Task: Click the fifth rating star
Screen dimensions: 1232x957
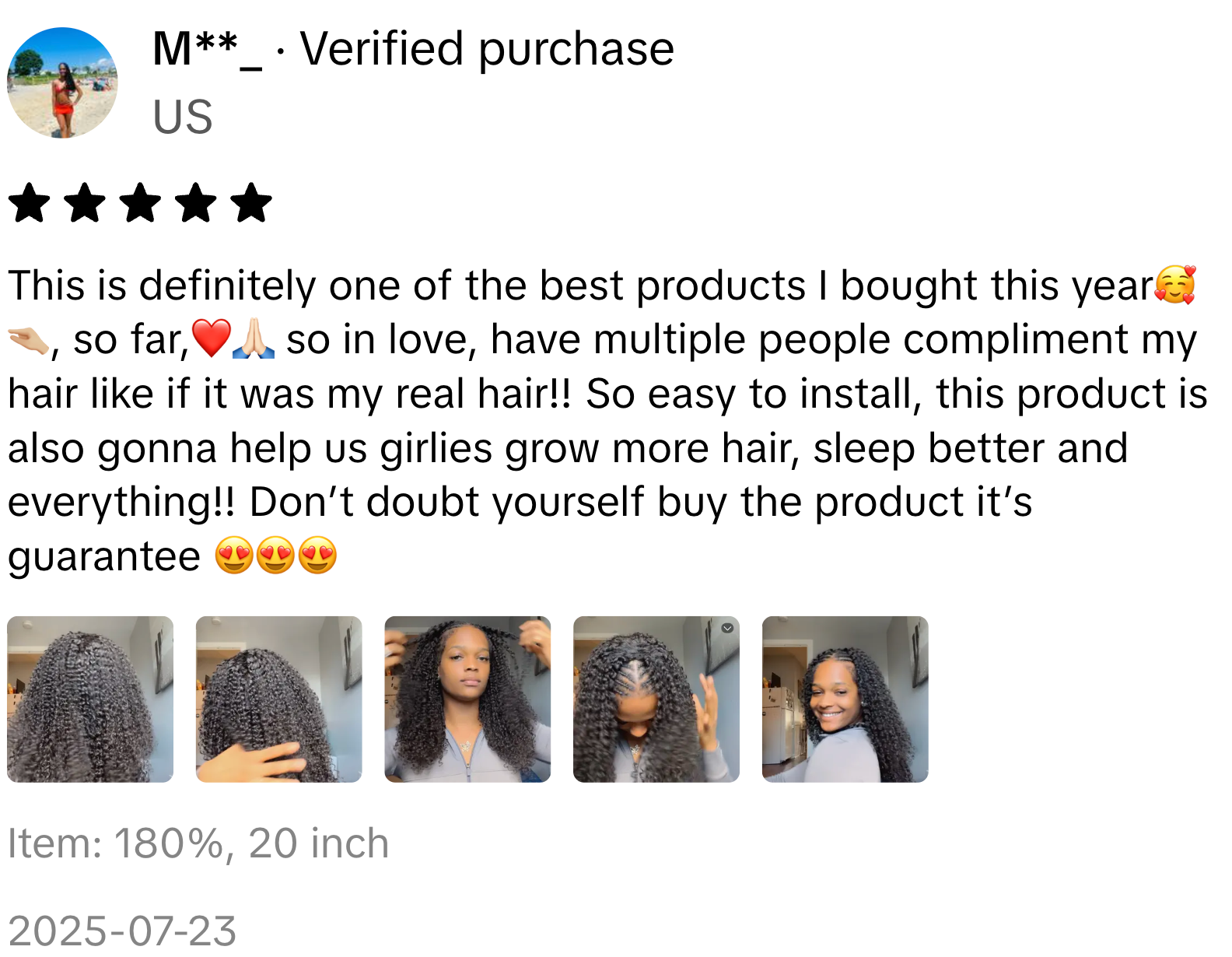Action: point(252,203)
